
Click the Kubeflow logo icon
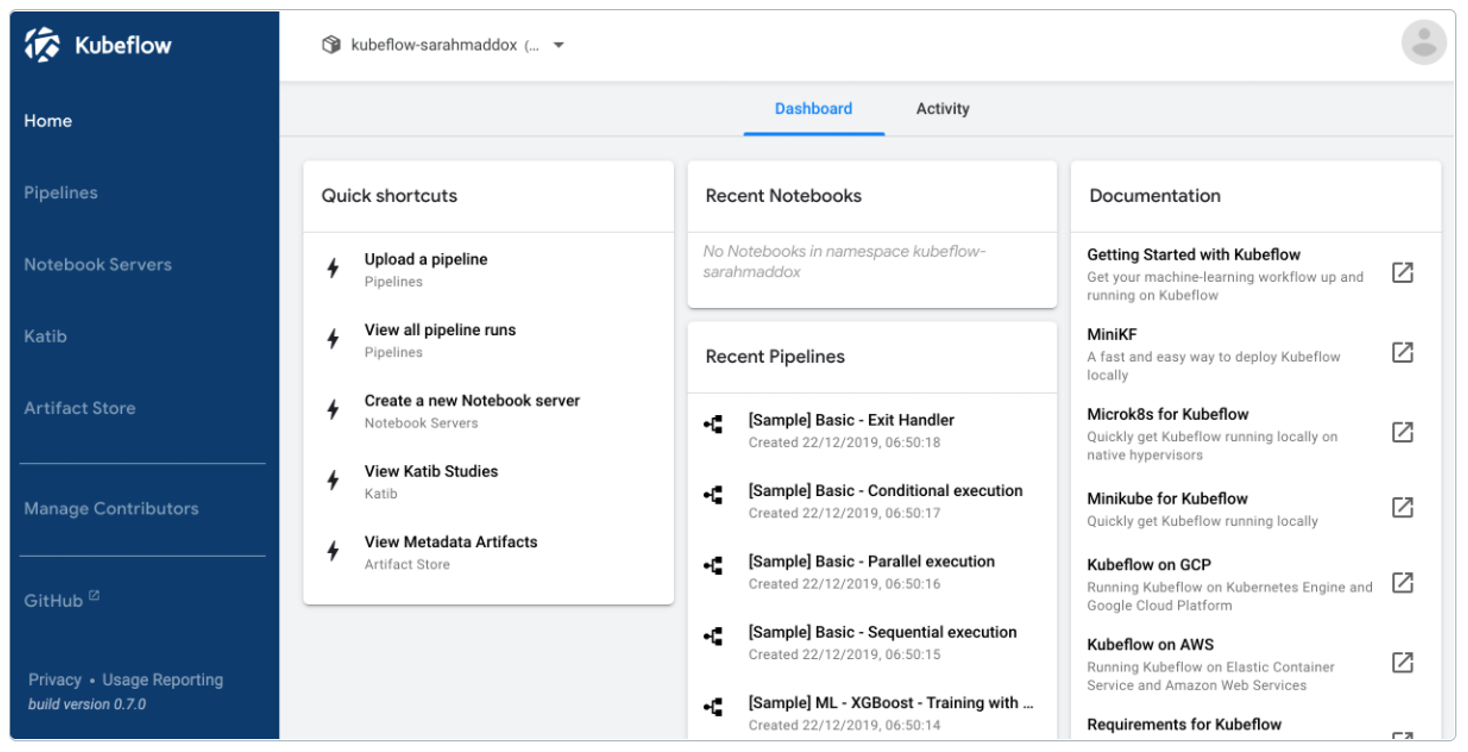coord(43,45)
